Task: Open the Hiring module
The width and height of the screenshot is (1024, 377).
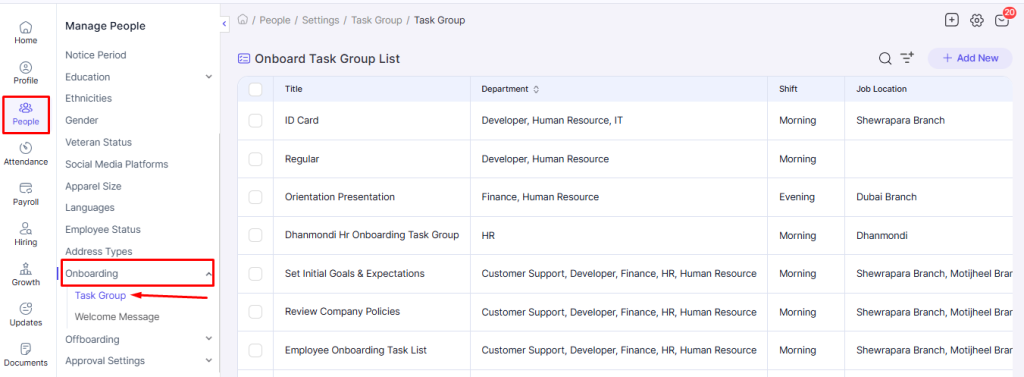Action: [25, 235]
